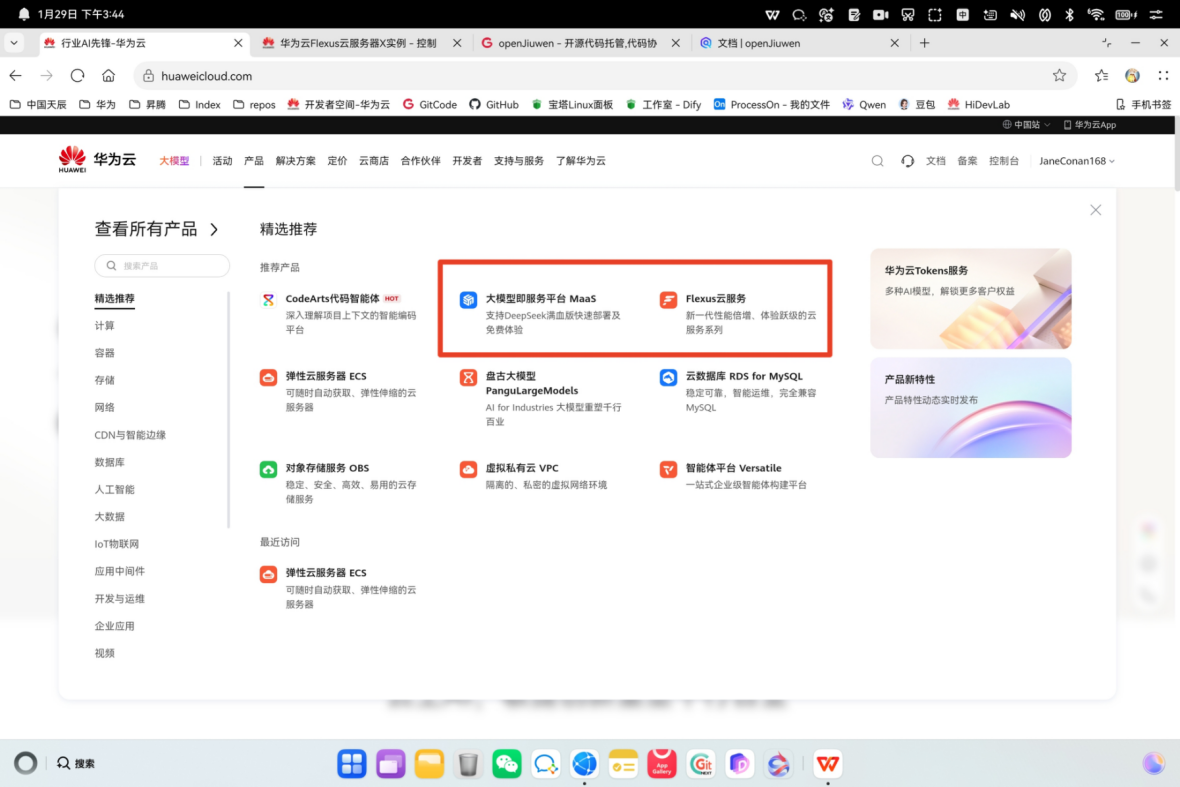The height and width of the screenshot is (787, 1180).
Task: Click the 对象存储服务 OBS icon
Action: tap(268, 469)
